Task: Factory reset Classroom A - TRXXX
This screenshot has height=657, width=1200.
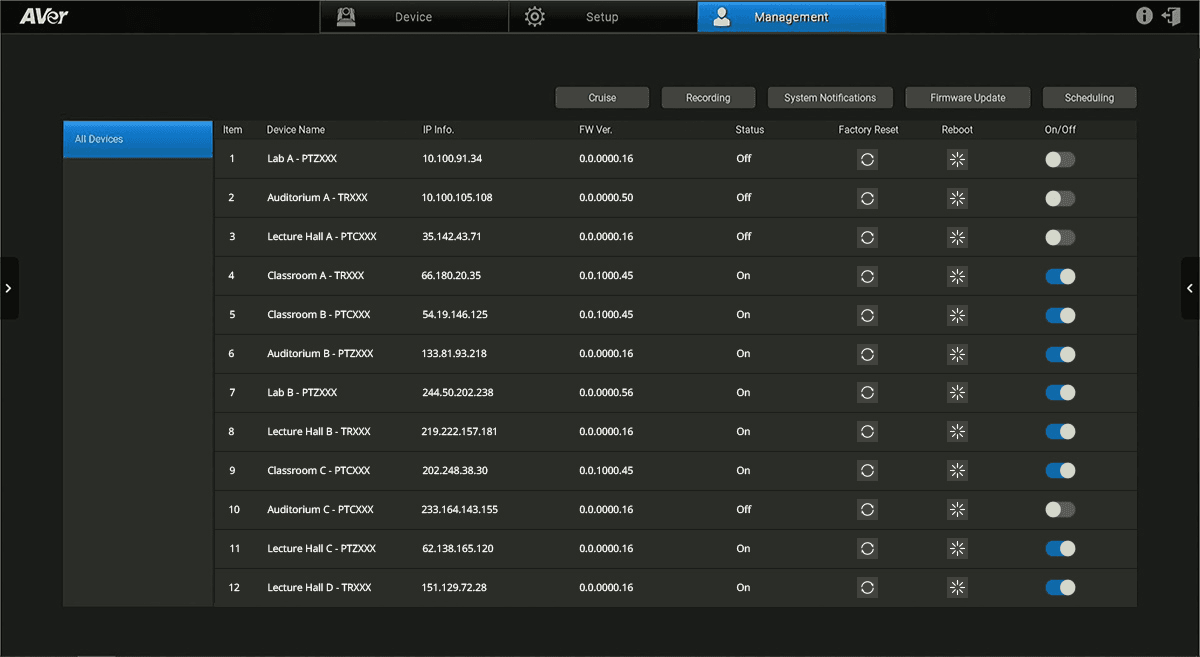Action: click(x=868, y=276)
